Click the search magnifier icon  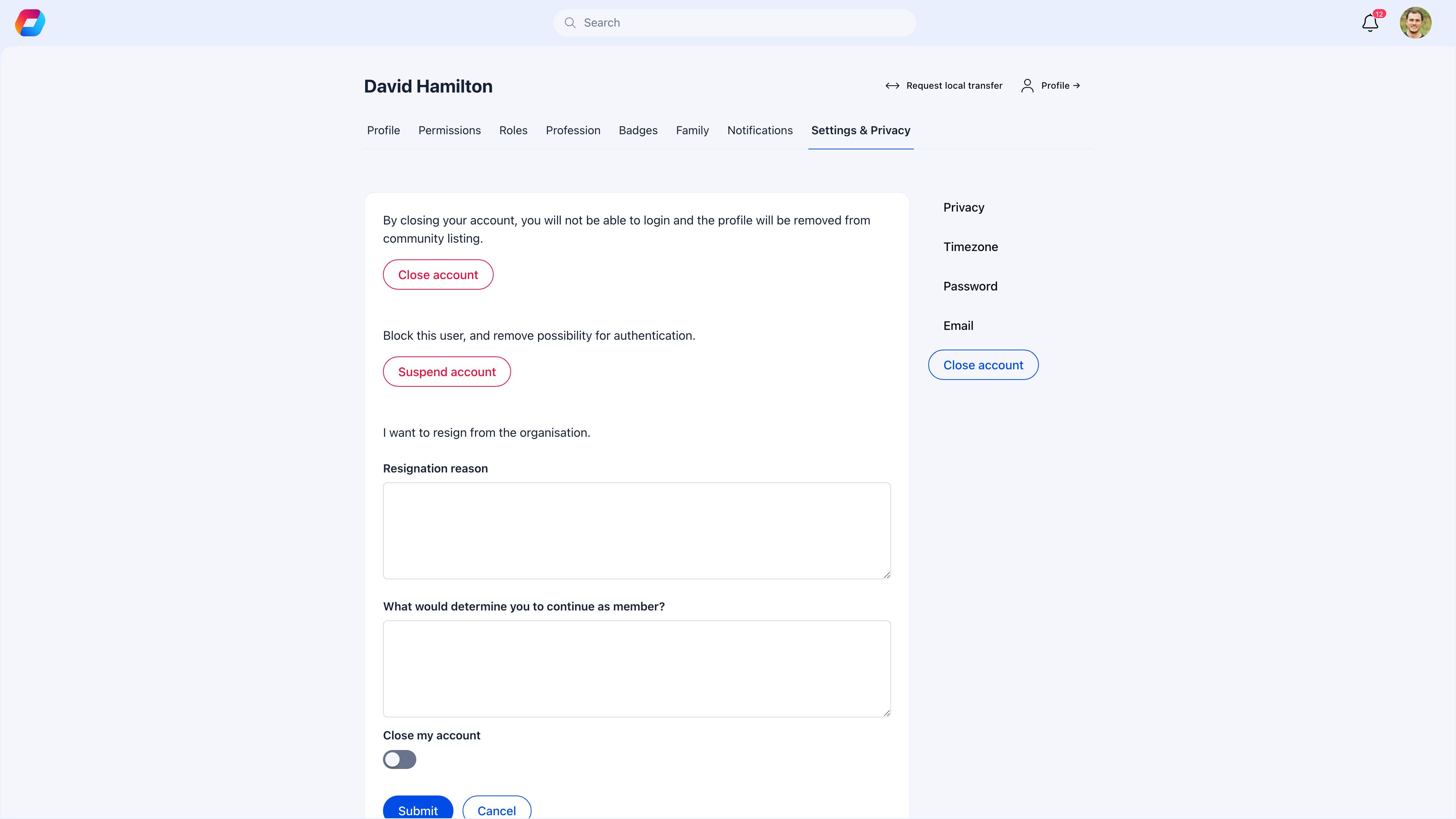coord(570,23)
